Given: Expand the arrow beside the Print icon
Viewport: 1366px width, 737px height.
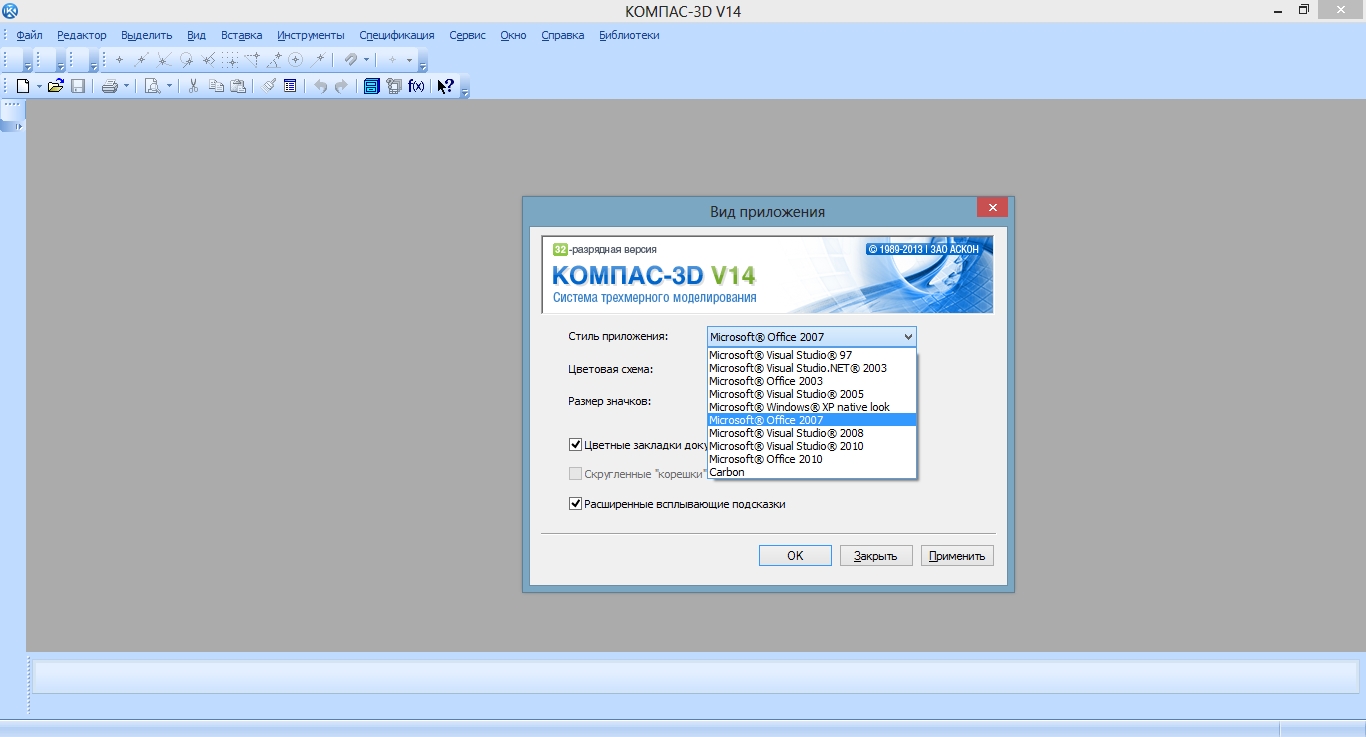Looking at the screenshot, I should (x=126, y=87).
